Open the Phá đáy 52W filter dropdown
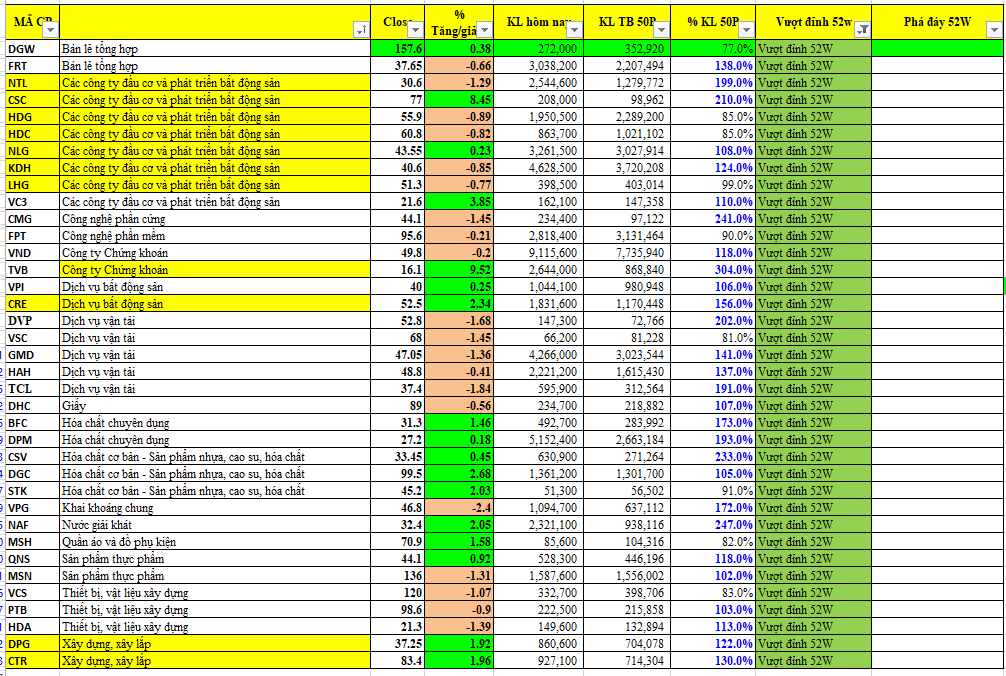 click(994, 31)
